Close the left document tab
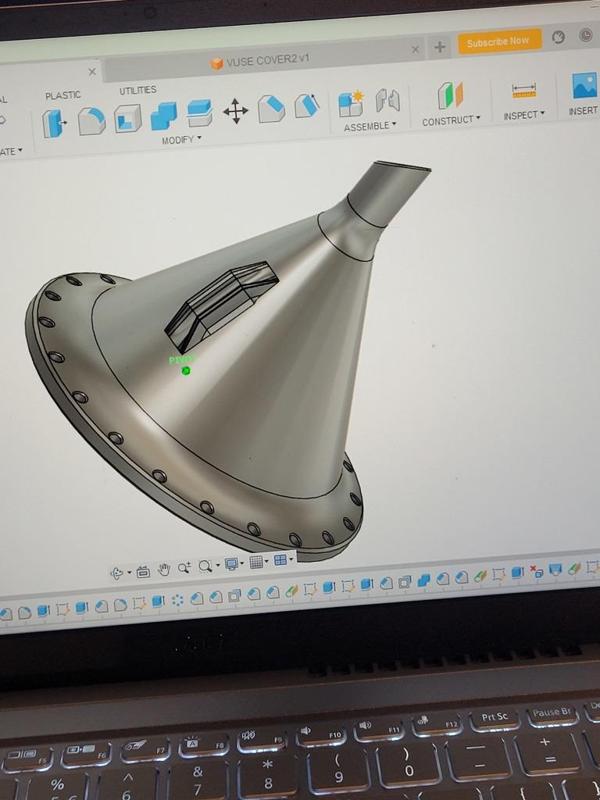 click(x=92, y=72)
